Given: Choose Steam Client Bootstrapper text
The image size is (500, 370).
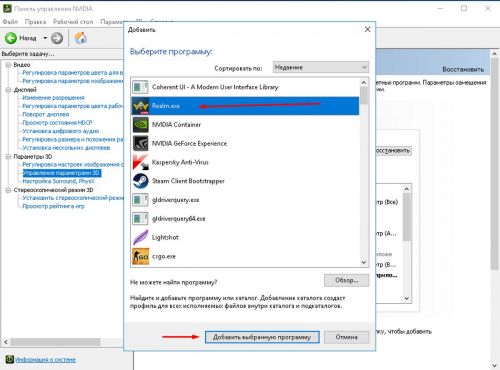Looking at the screenshot, I should tap(188, 181).
